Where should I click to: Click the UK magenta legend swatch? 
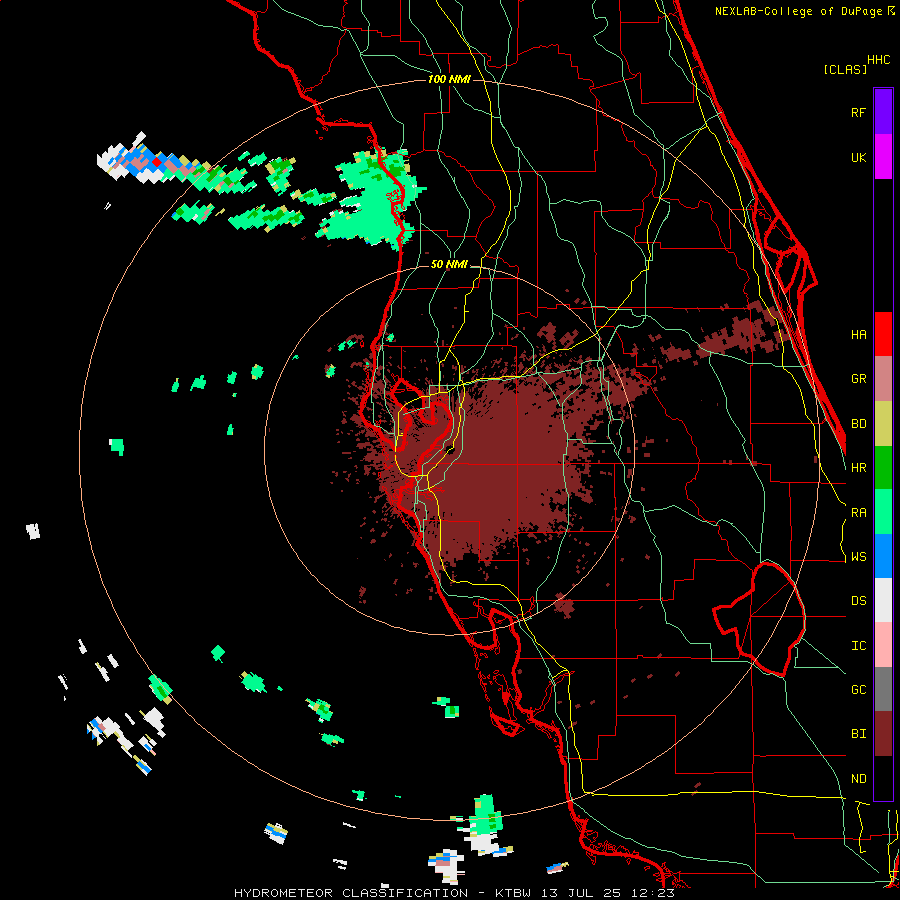point(883,157)
